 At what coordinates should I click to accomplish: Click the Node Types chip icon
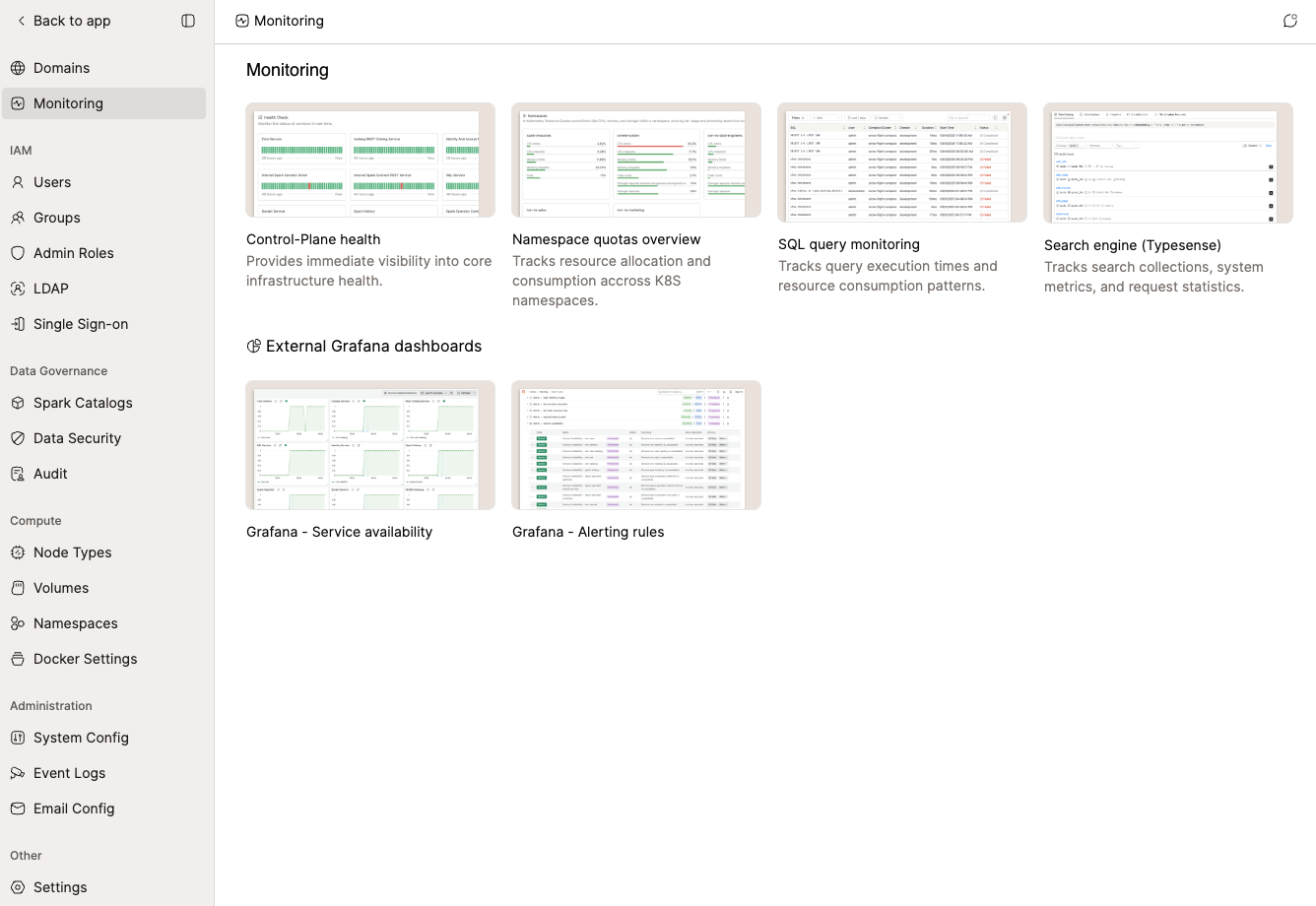18,552
